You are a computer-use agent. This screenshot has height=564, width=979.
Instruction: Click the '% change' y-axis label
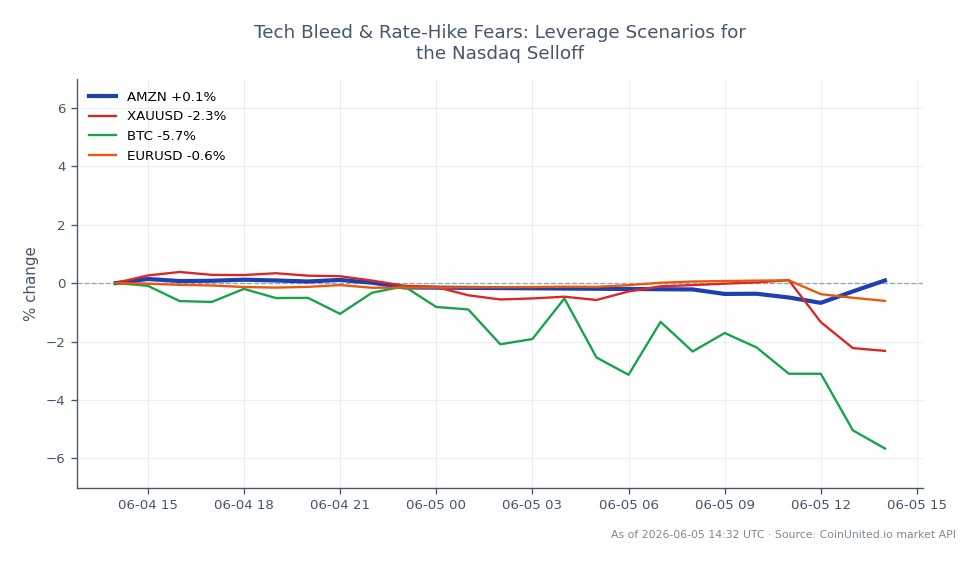[x=29, y=284]
